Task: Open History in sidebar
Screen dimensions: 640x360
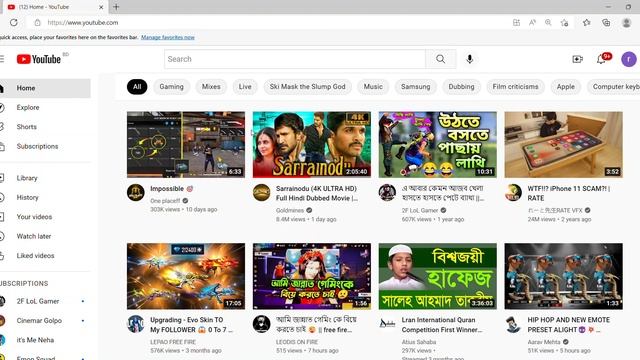Action: click(x=45, y=198)
